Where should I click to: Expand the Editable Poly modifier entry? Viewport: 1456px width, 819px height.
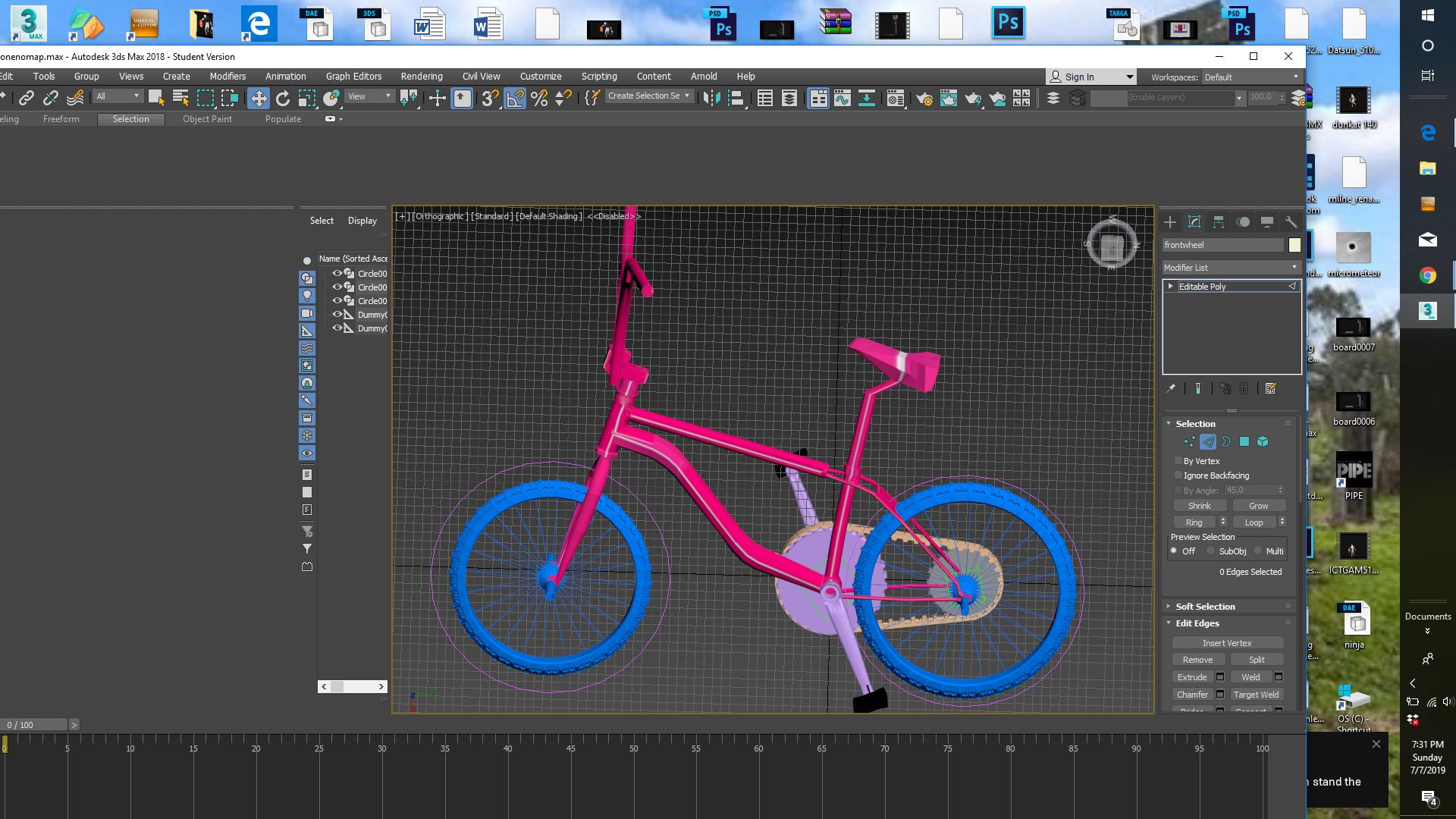1171,286
